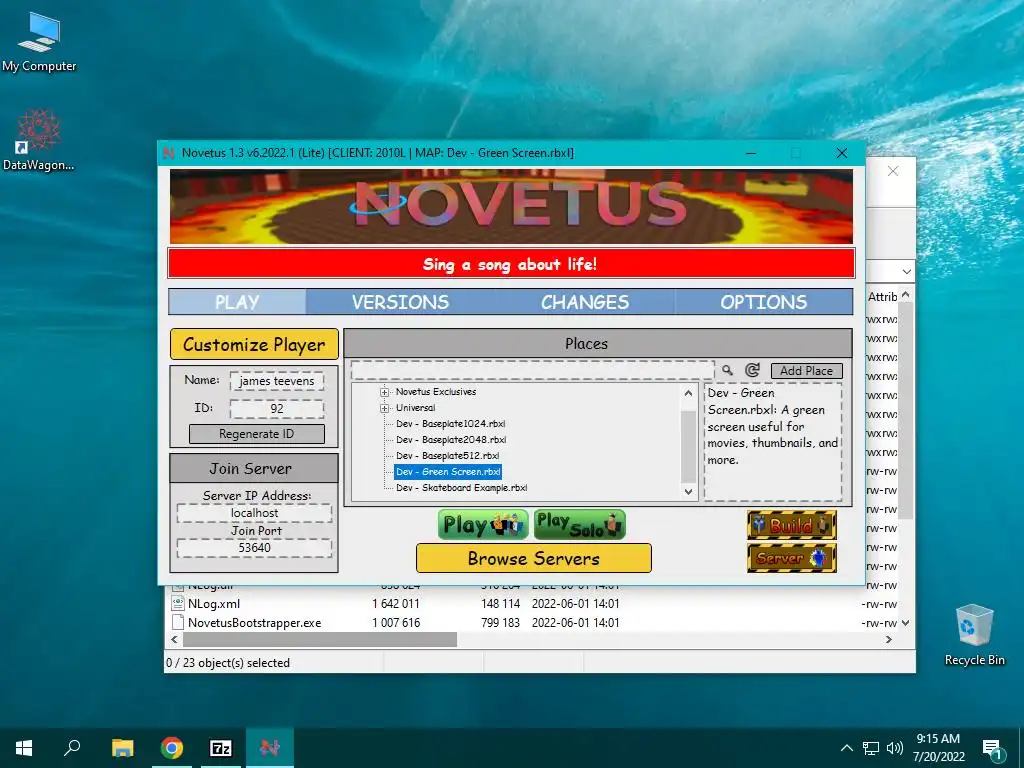The width and height of the screenshot is (1024, 768).
Task: Open the volume tray icon
Action: tap(895, 748)
